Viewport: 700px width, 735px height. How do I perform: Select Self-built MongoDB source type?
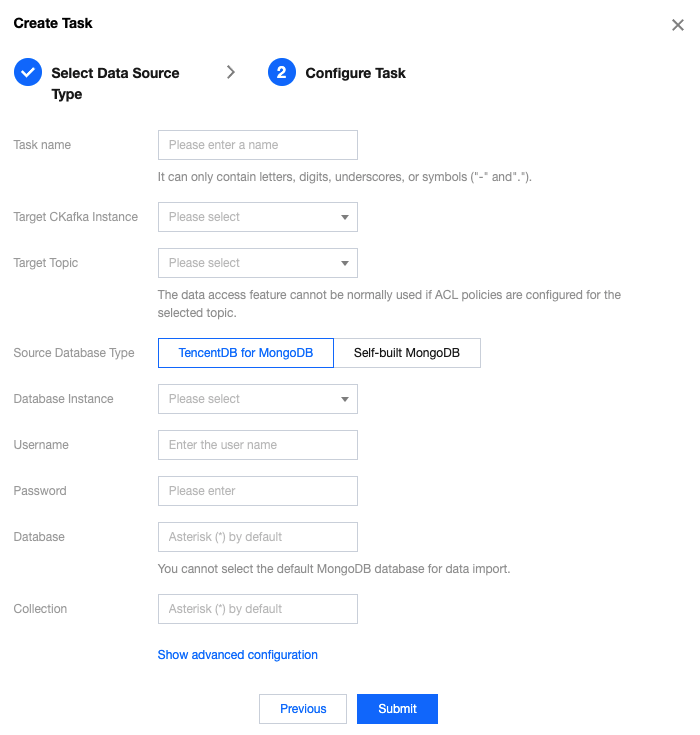(x=407, y=353)
